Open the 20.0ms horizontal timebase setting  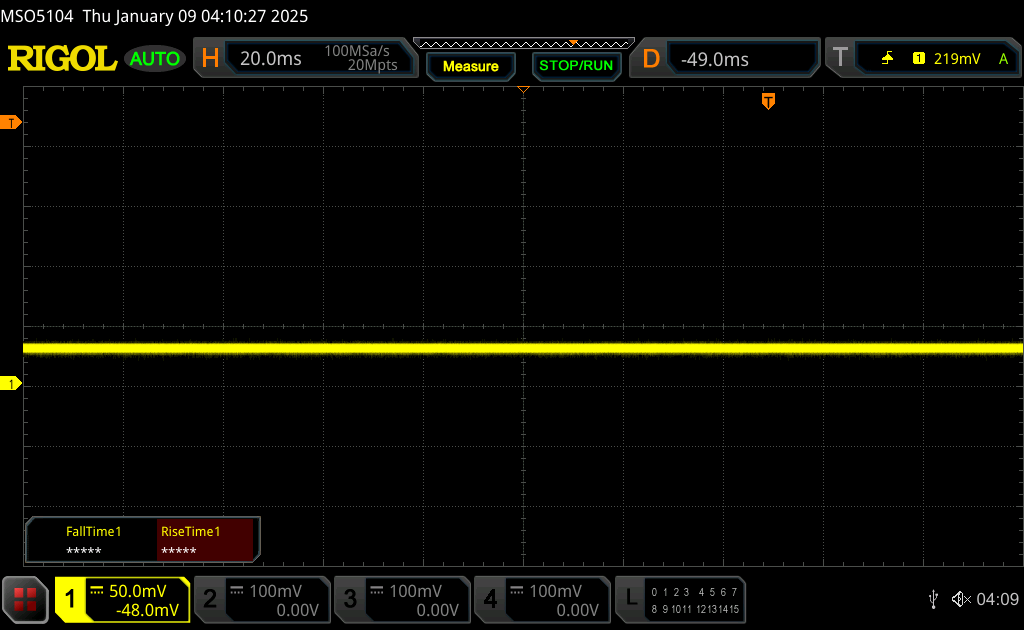tap(271, 59)
